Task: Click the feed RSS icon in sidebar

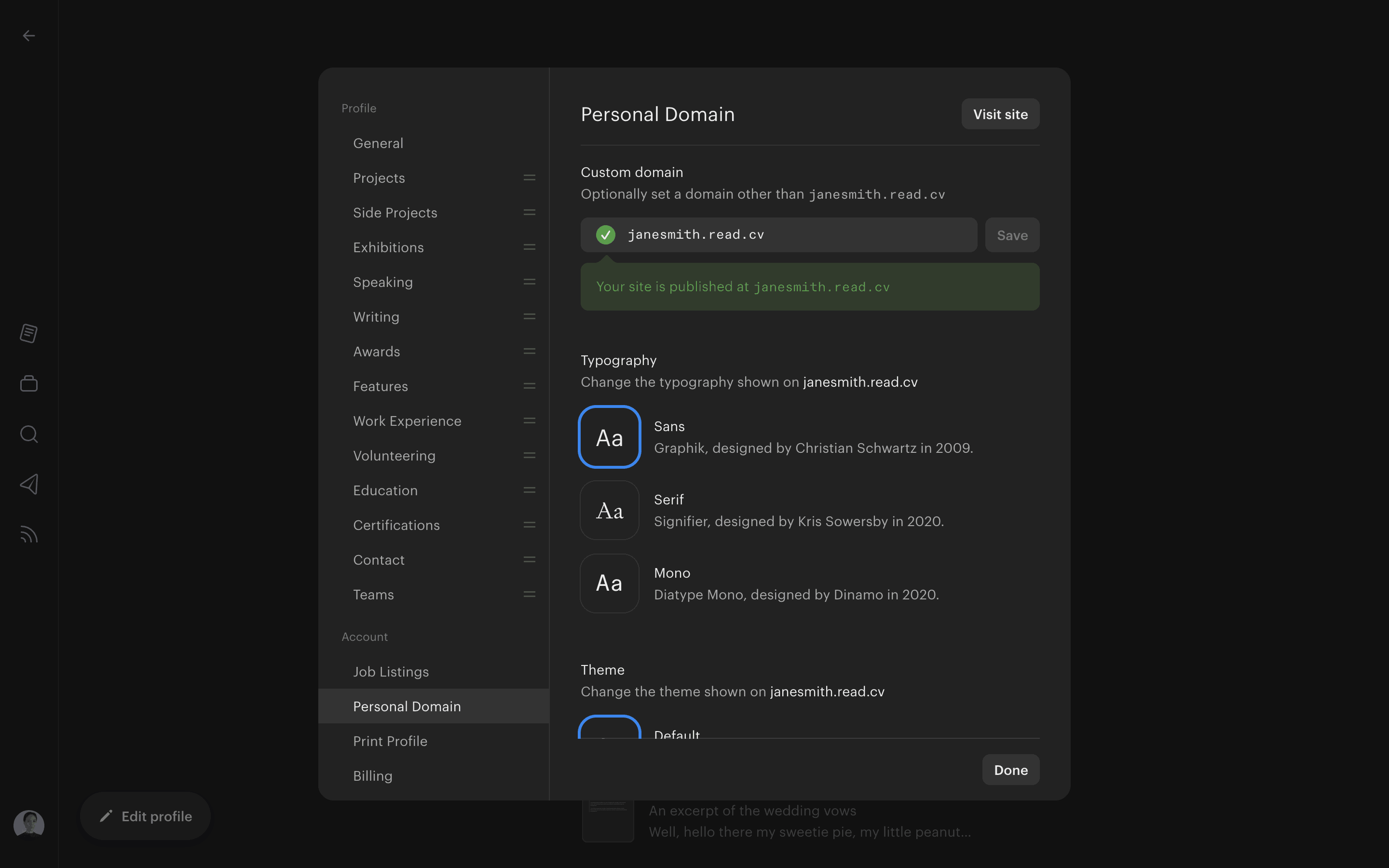Action: click(29, 534)
